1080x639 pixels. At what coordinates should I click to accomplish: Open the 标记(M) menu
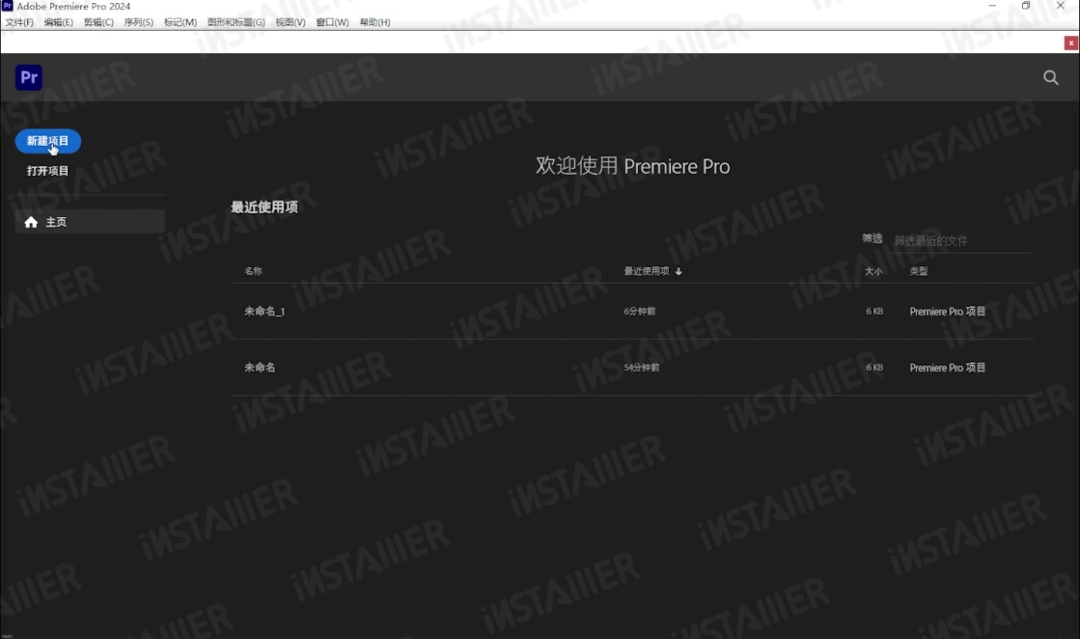point(180,22)
